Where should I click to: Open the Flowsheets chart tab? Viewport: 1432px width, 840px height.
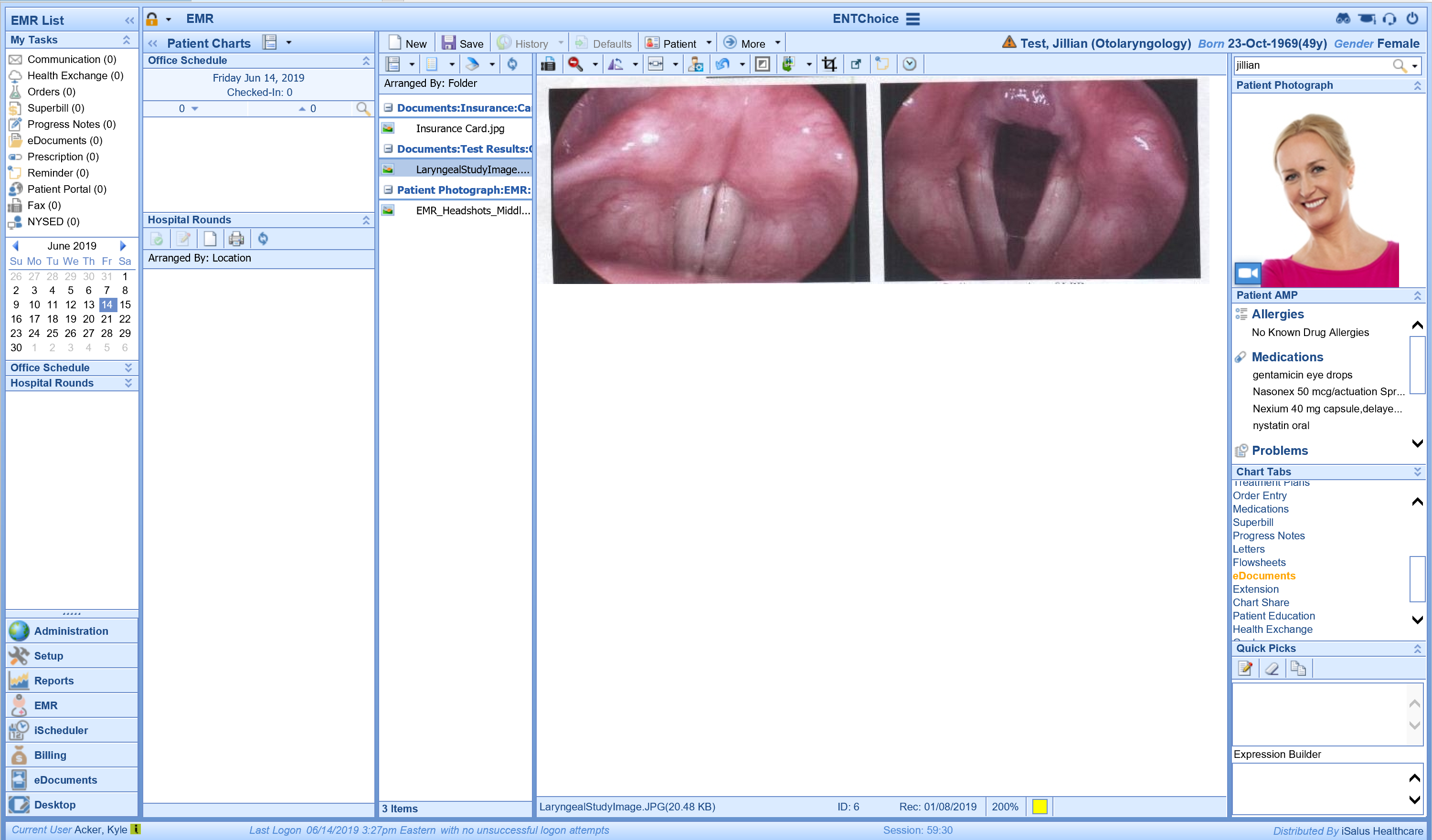click(1259, 562)
